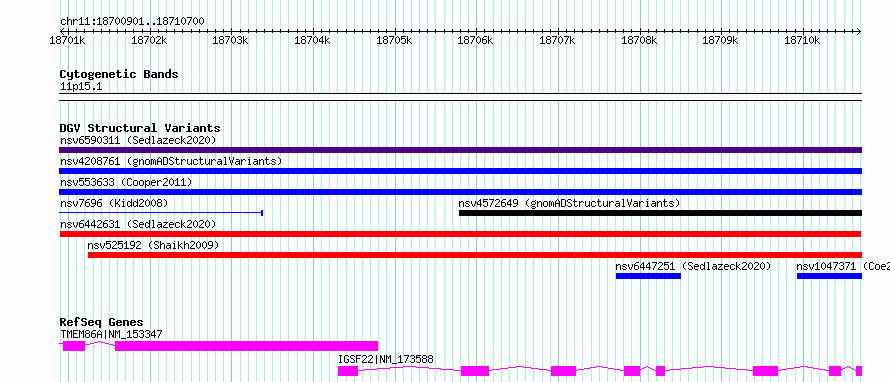Image resolution: width=890 pixels, height=382 pixels.
Task: Click the 18706k ruler tick label
Action: pyautogui.click(x=476, y=41)
